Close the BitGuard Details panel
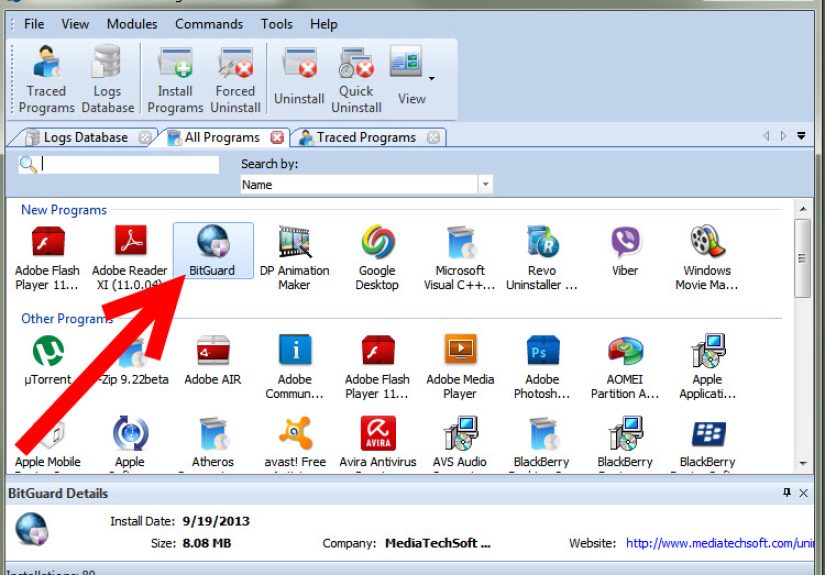This screenshot has height=575, width=825. 803,493
